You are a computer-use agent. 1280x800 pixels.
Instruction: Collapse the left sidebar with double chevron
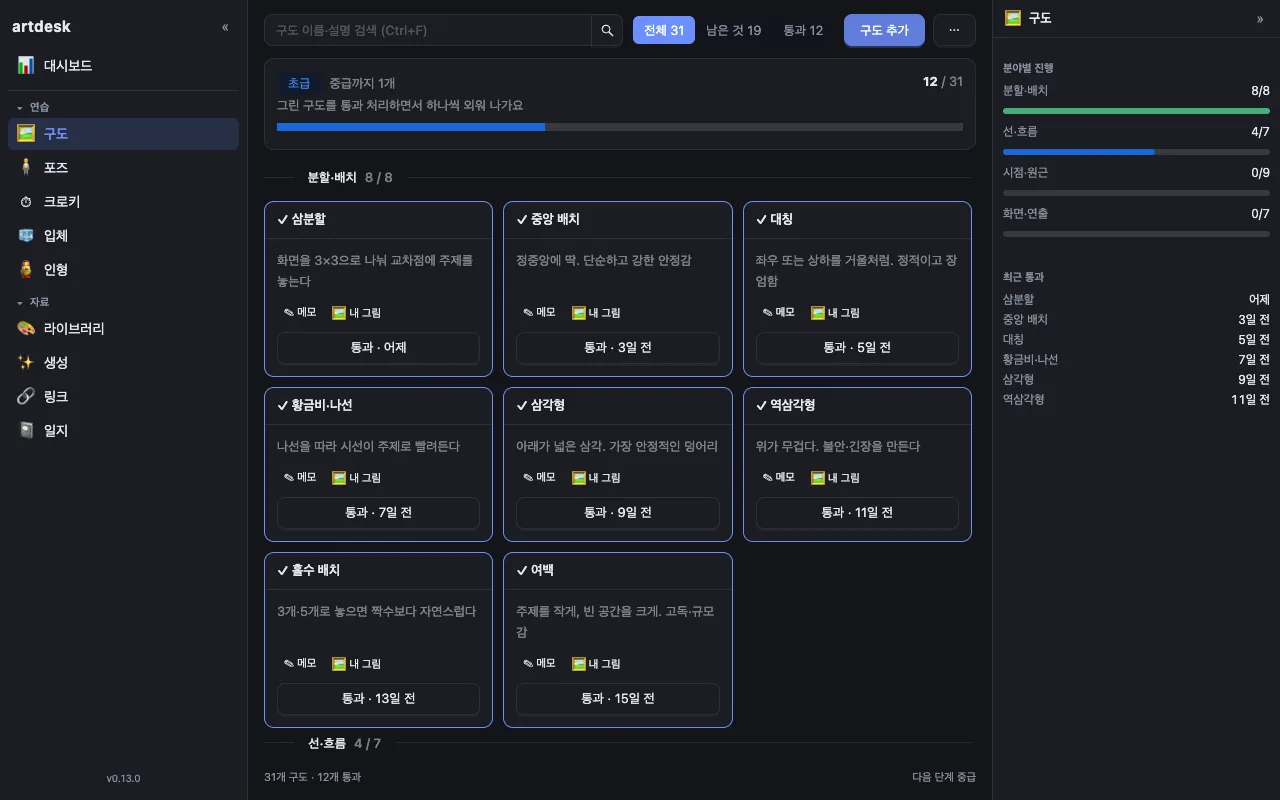point(225,27)
